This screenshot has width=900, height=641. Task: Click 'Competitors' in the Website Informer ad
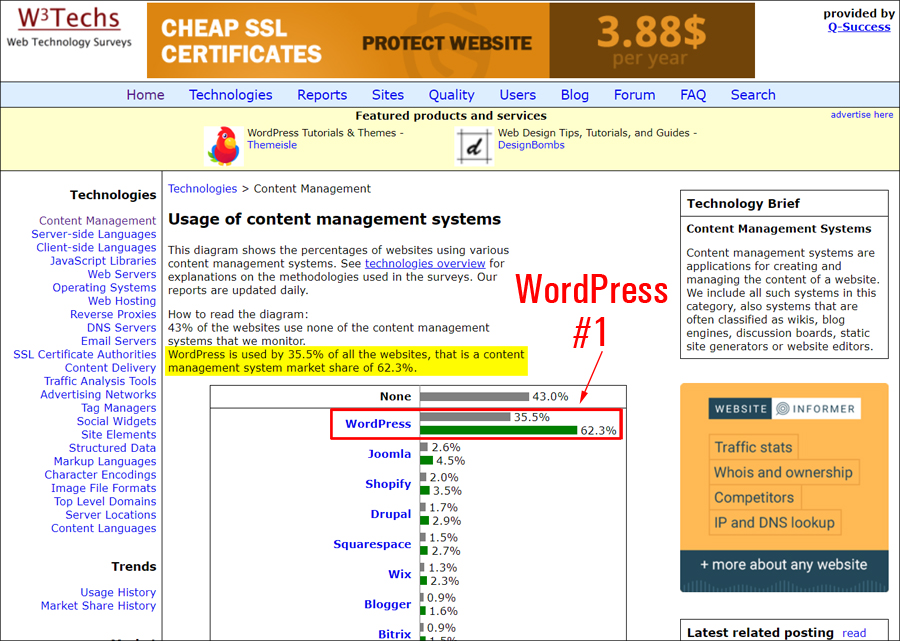click(x=754, y=498)
